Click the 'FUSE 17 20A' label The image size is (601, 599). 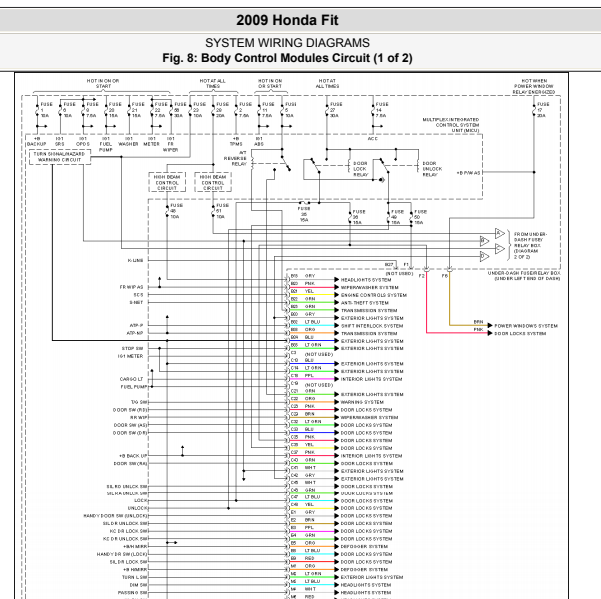pyautogui.click(x=543, y=110)
